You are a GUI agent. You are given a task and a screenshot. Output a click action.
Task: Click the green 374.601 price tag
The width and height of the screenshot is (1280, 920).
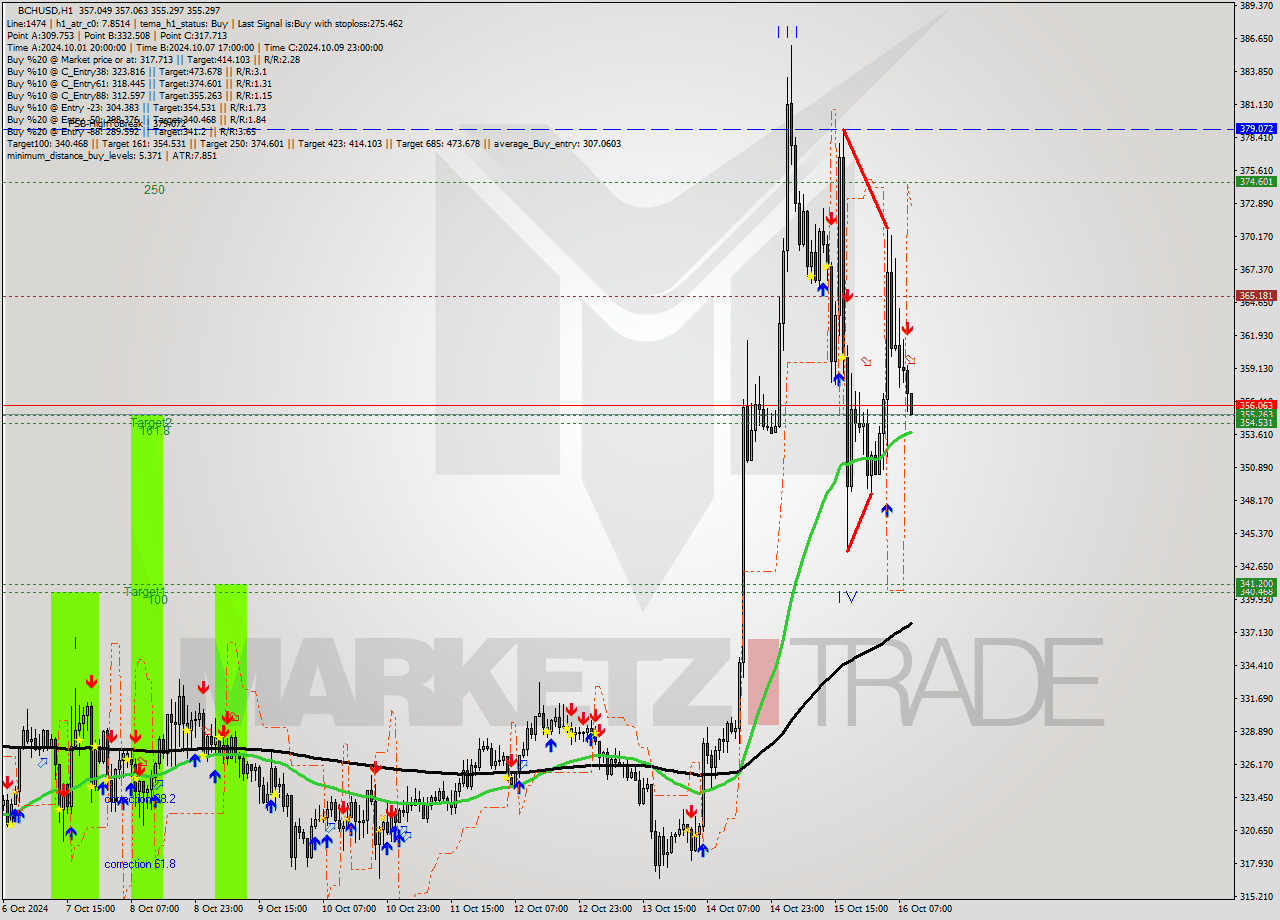pyautogui.click(x=1256, y=182)
